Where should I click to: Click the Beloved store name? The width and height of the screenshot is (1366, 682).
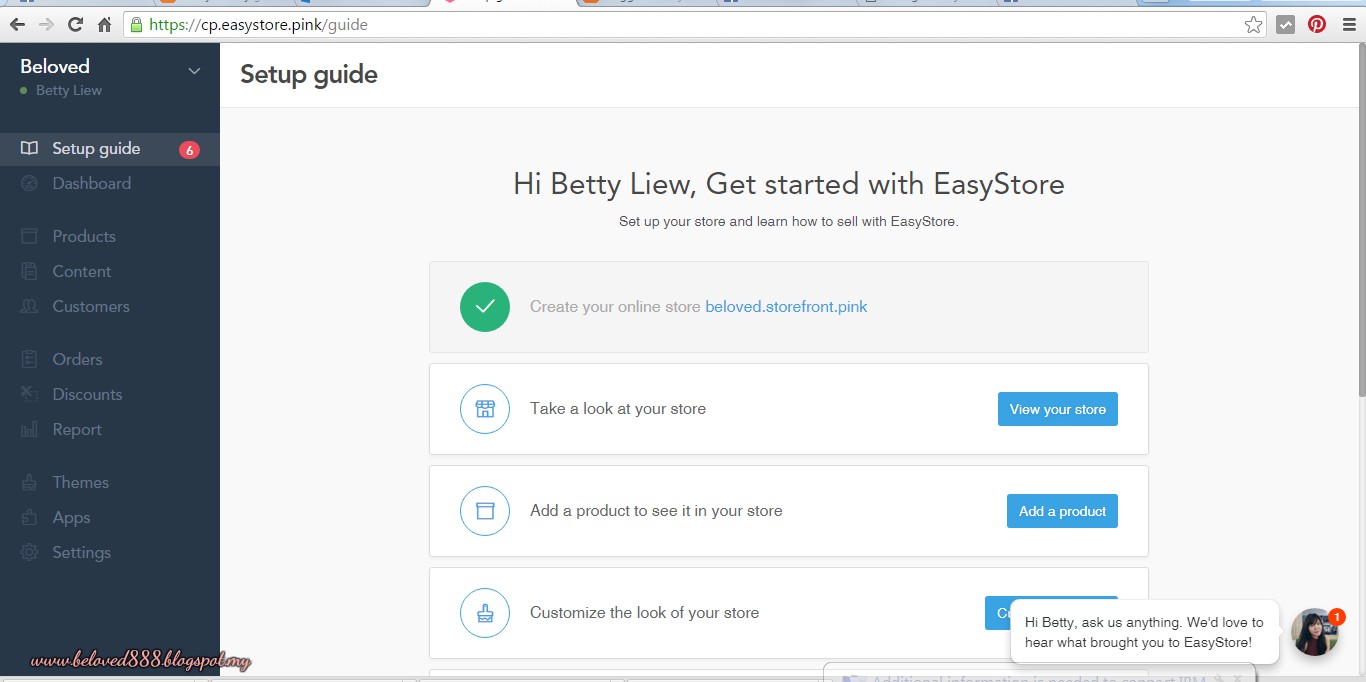55,66
